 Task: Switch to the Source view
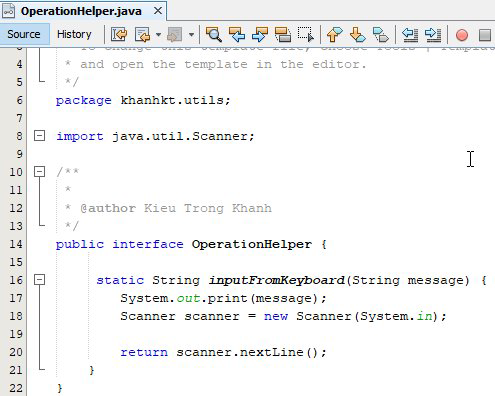pos(24,34)
